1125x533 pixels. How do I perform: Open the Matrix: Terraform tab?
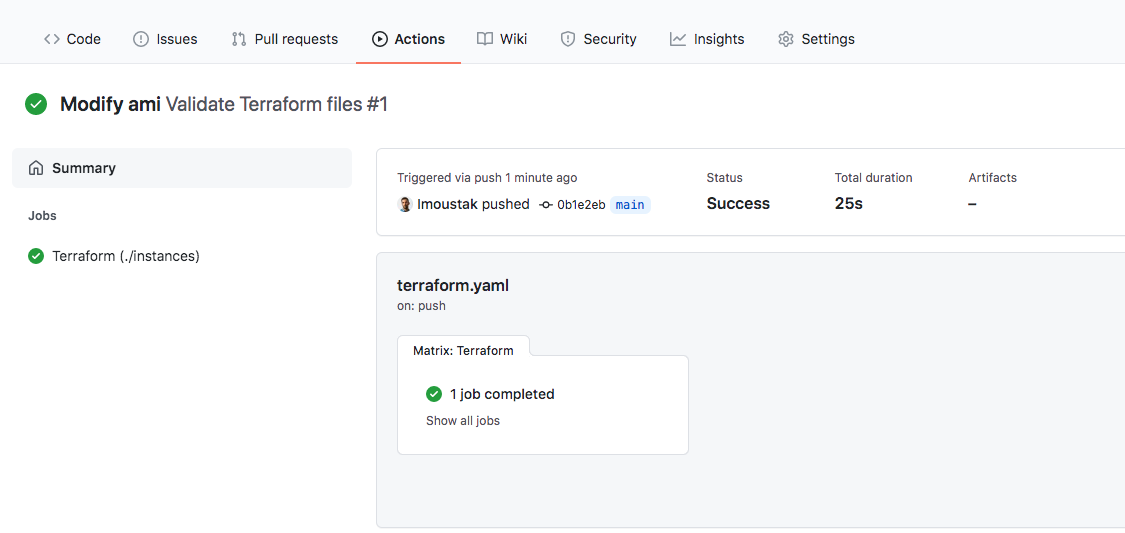point(463,351)
